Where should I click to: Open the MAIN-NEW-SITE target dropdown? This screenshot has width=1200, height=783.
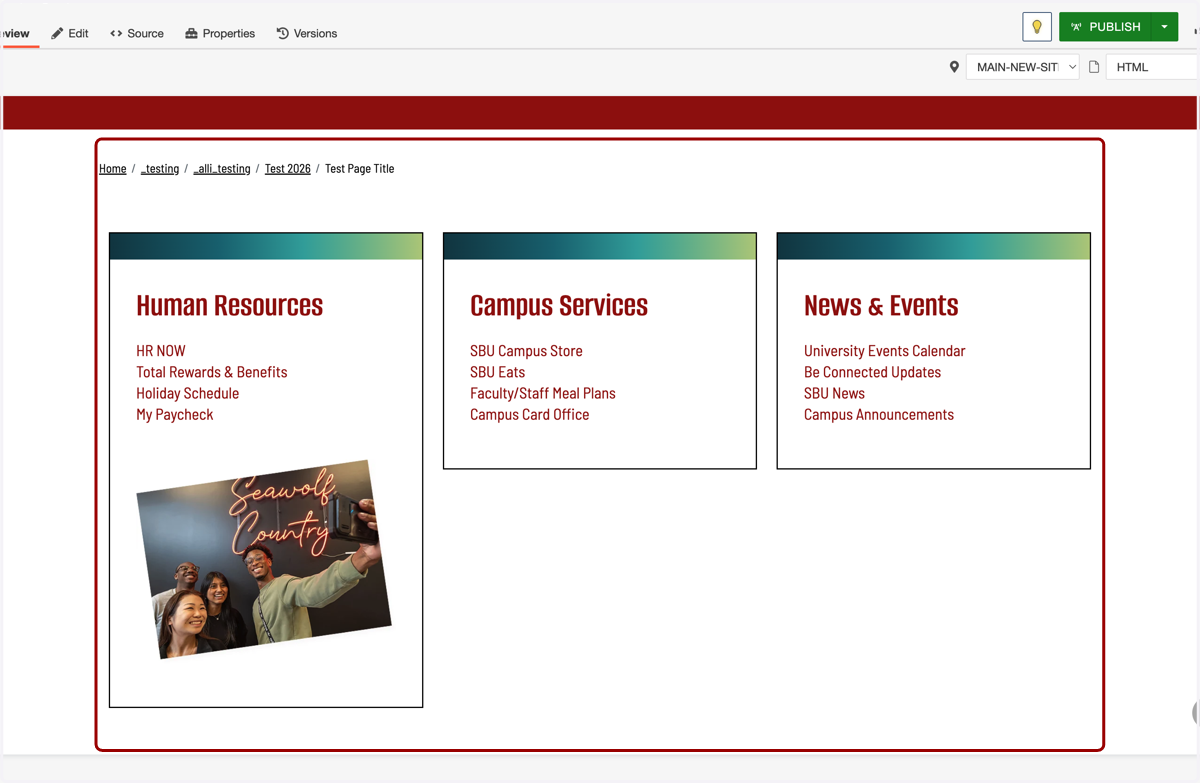point(1022,67)
